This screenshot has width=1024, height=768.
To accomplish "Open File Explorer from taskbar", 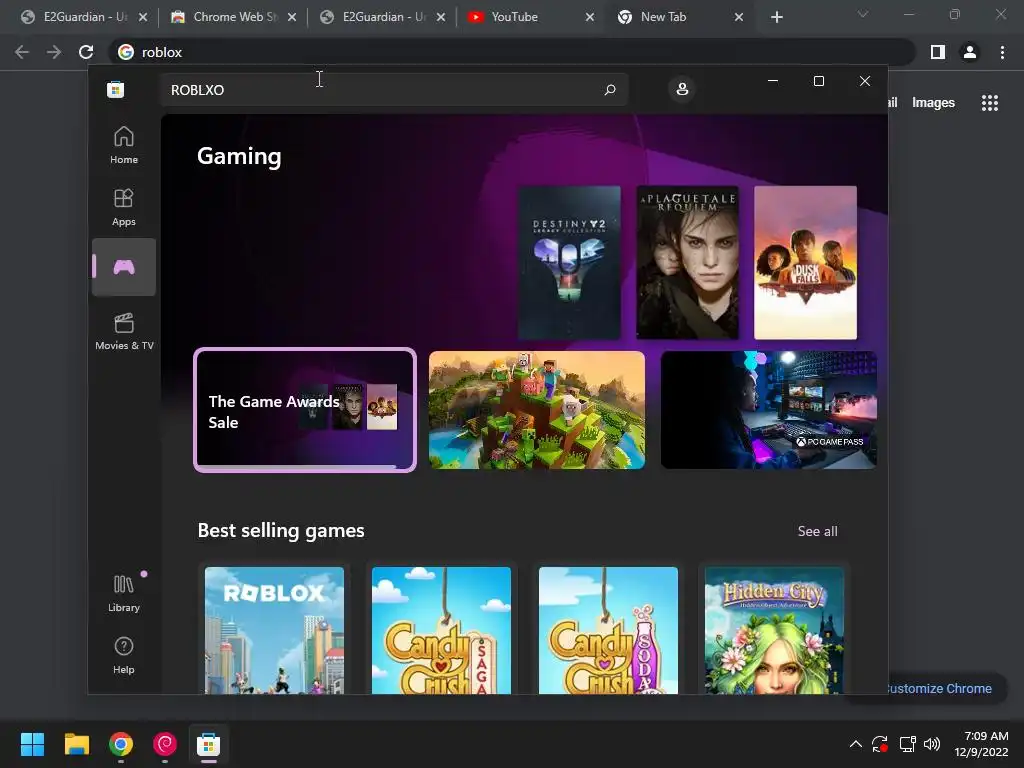I will click(x=76, y=744).
